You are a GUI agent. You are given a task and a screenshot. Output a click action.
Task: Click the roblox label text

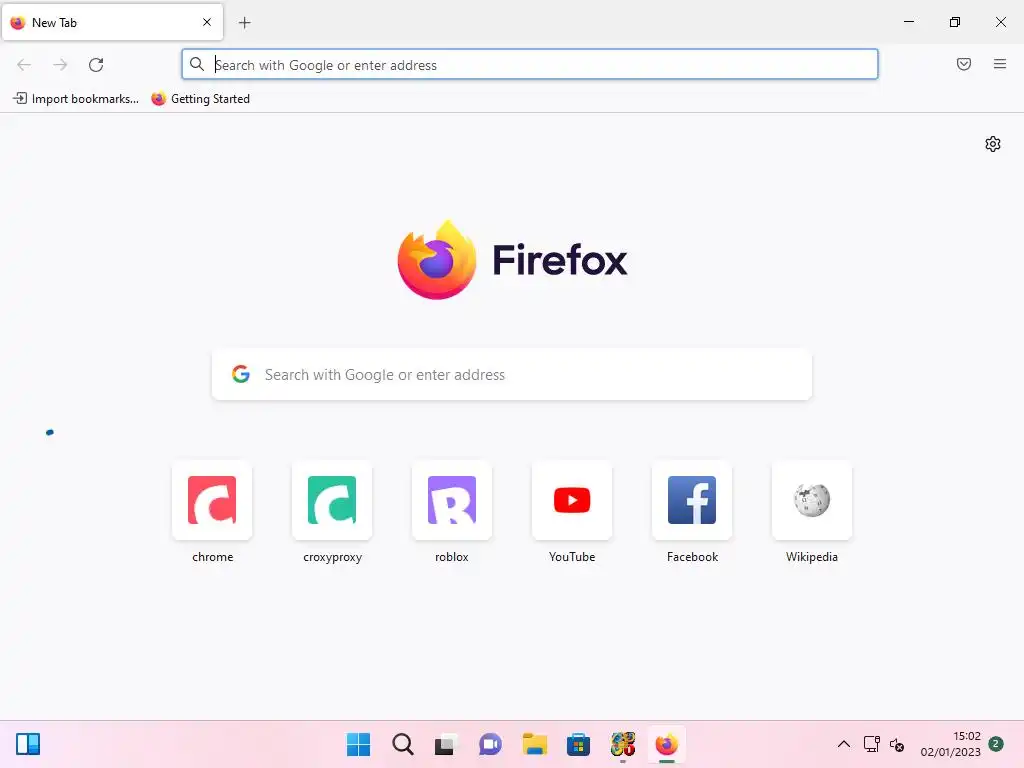point(452,557)
